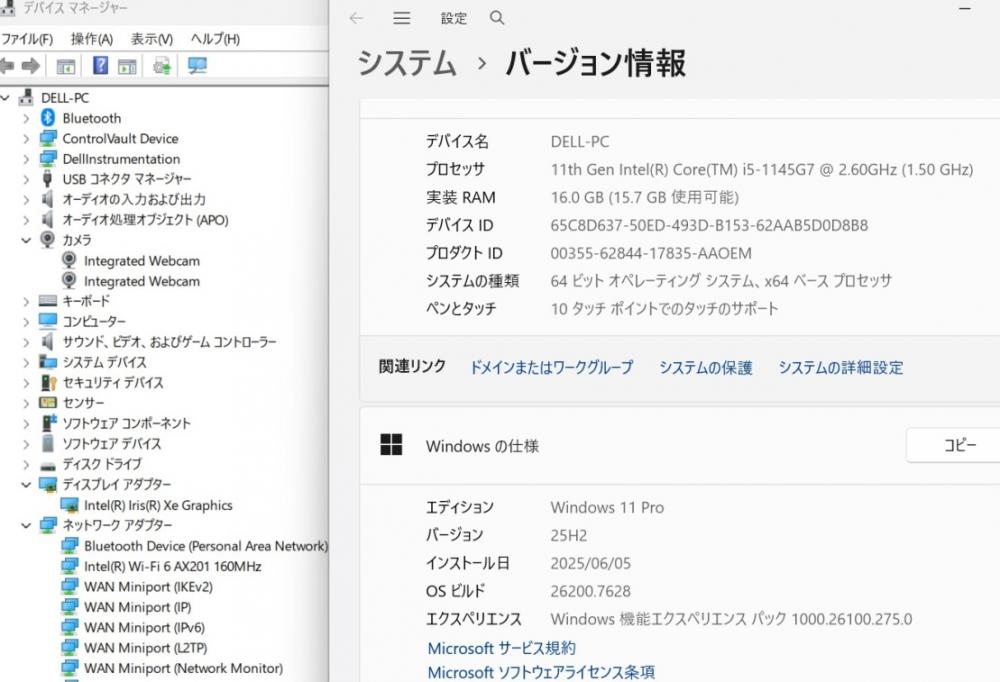The height and width of the screenshot is (682, 1000).
Task: Click the コピー button for Windows specifications
Action: click(x=958, y=446)
